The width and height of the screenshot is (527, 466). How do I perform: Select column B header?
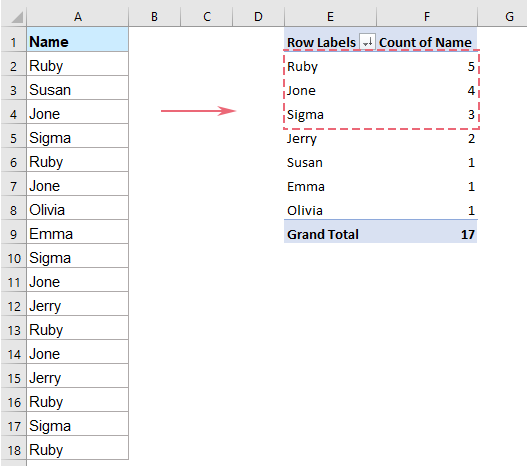(x=154, y=16)
